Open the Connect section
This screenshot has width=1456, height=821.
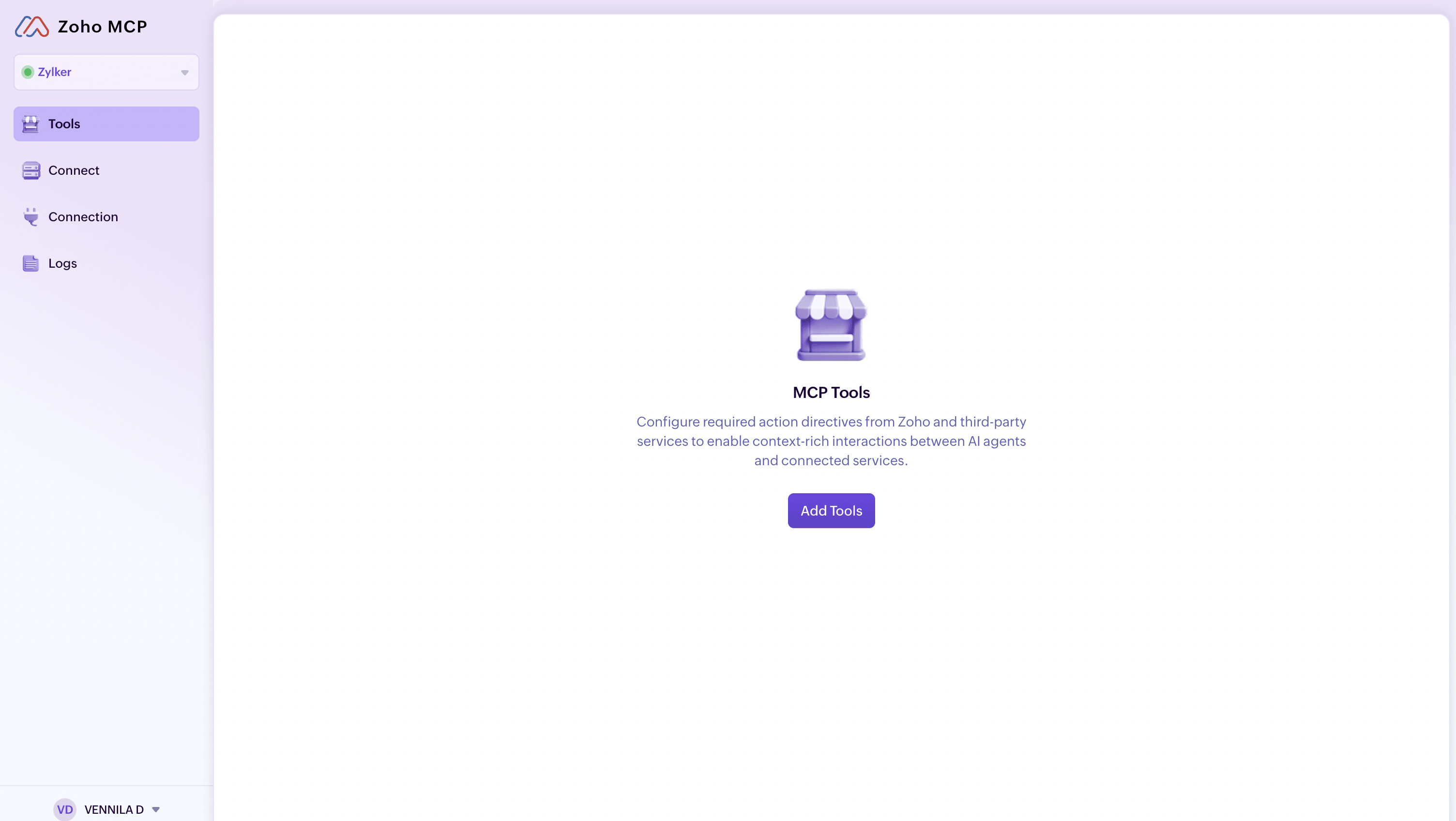74,170
